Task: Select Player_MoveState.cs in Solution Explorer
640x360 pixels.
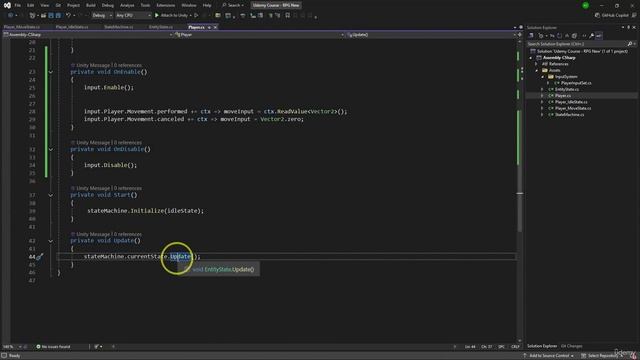Action: click(573, 109)
